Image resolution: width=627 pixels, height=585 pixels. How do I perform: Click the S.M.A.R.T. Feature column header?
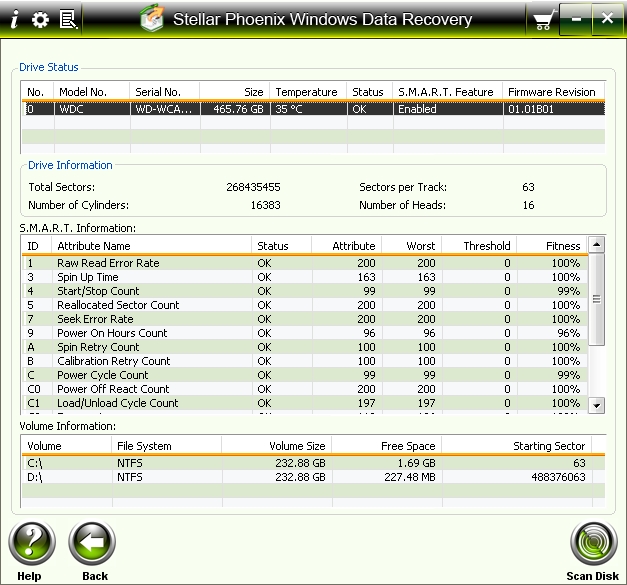click(x=447, y=92)
